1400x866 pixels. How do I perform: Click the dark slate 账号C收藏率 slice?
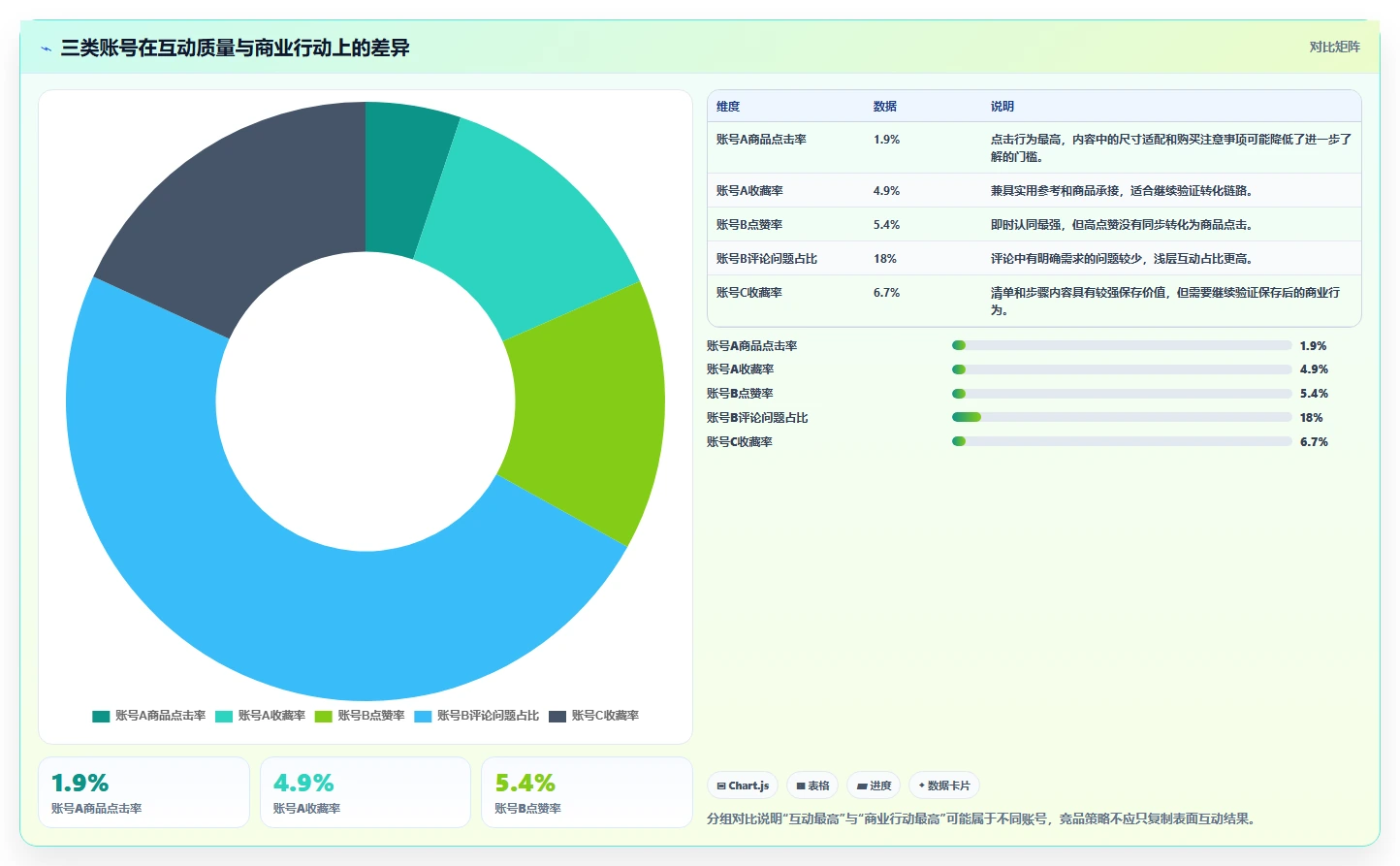pos(242,213)
